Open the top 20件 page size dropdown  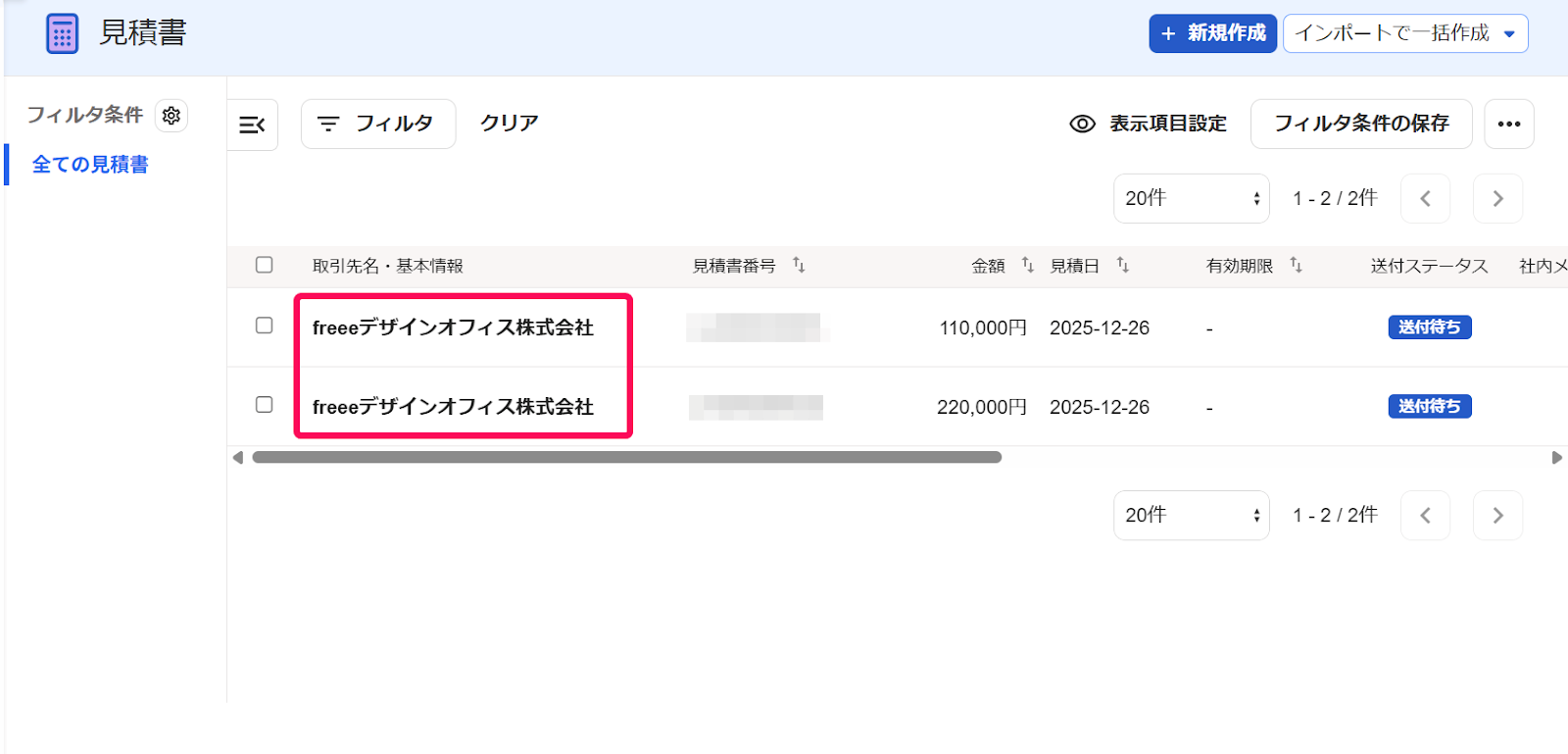pyautogui.click(x=1191, y=199)
